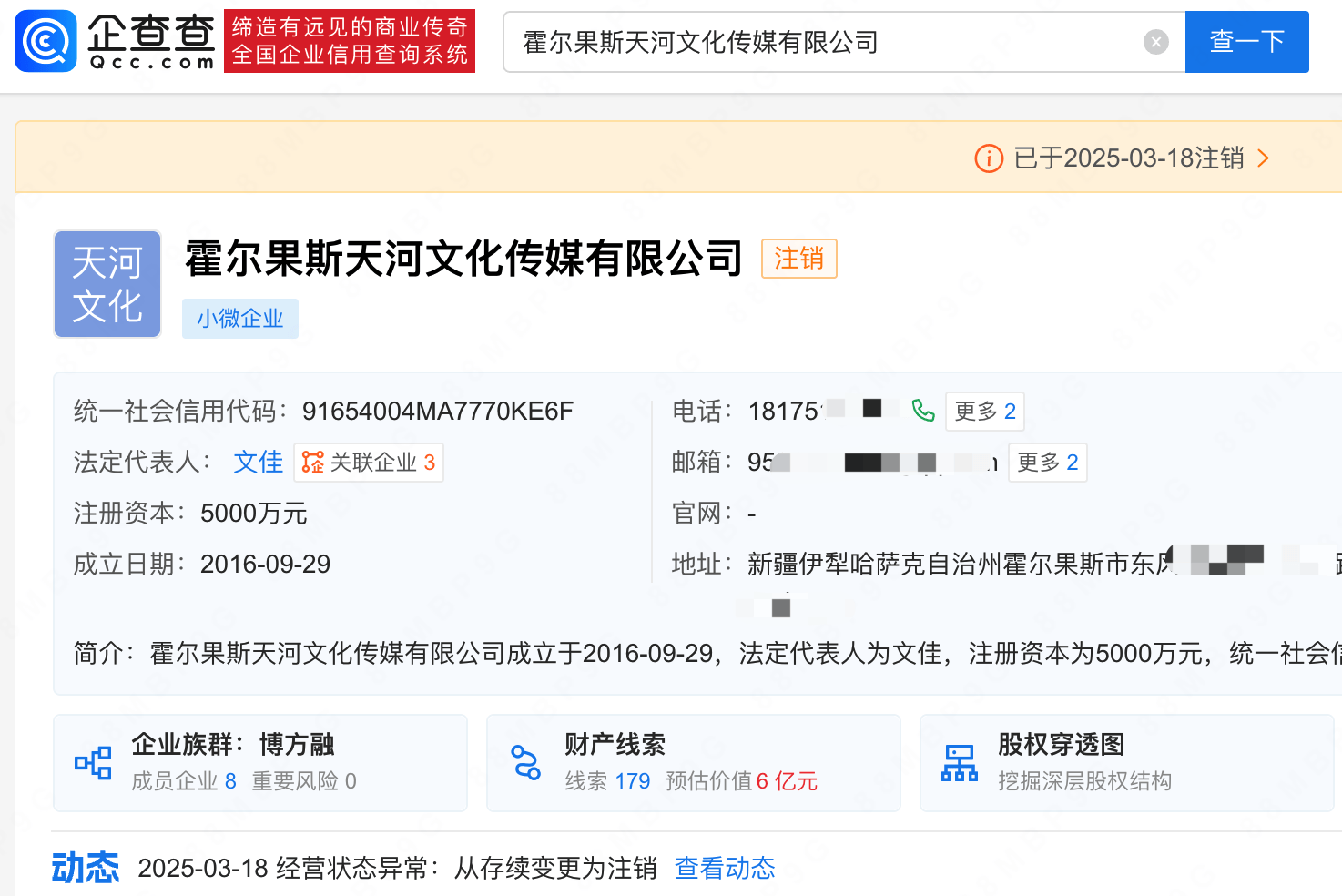Click dynamic entry 从存续变更为注销
Image resolution: width=1342 pixels, height=896 pixels.
pyautogui.click(x=555, y=869)
